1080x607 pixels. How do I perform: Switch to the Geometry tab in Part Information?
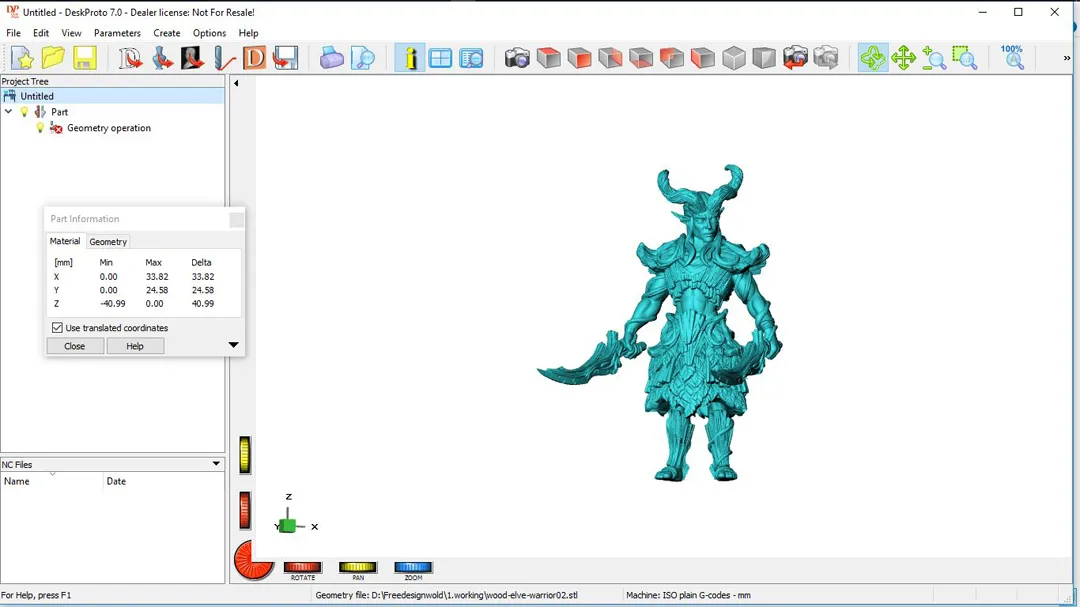108,242
